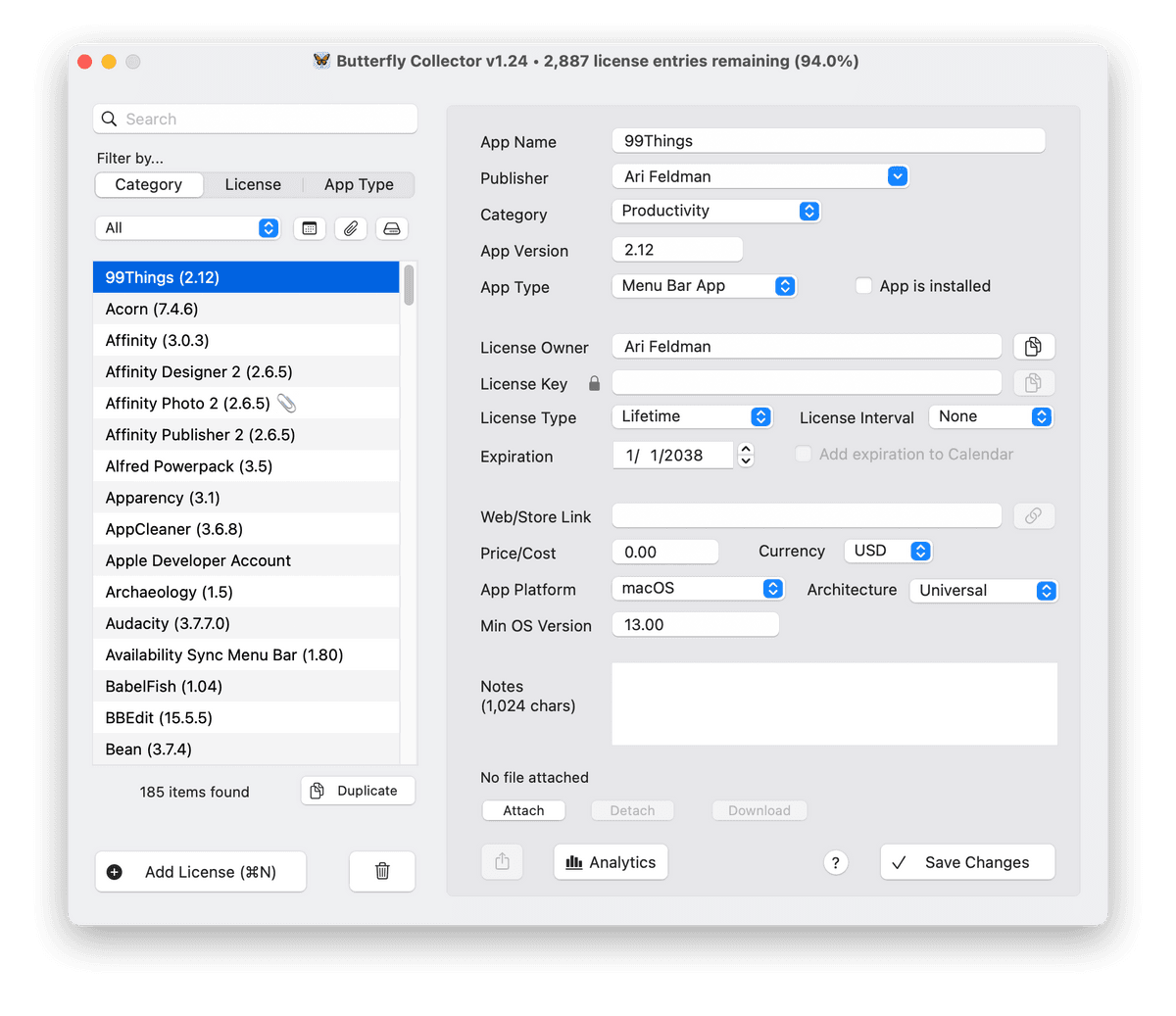1176x1016 pixels.
Task: Click the Expiration date stepper arrows
Action: pyautogui.click(x=746, y=455)
